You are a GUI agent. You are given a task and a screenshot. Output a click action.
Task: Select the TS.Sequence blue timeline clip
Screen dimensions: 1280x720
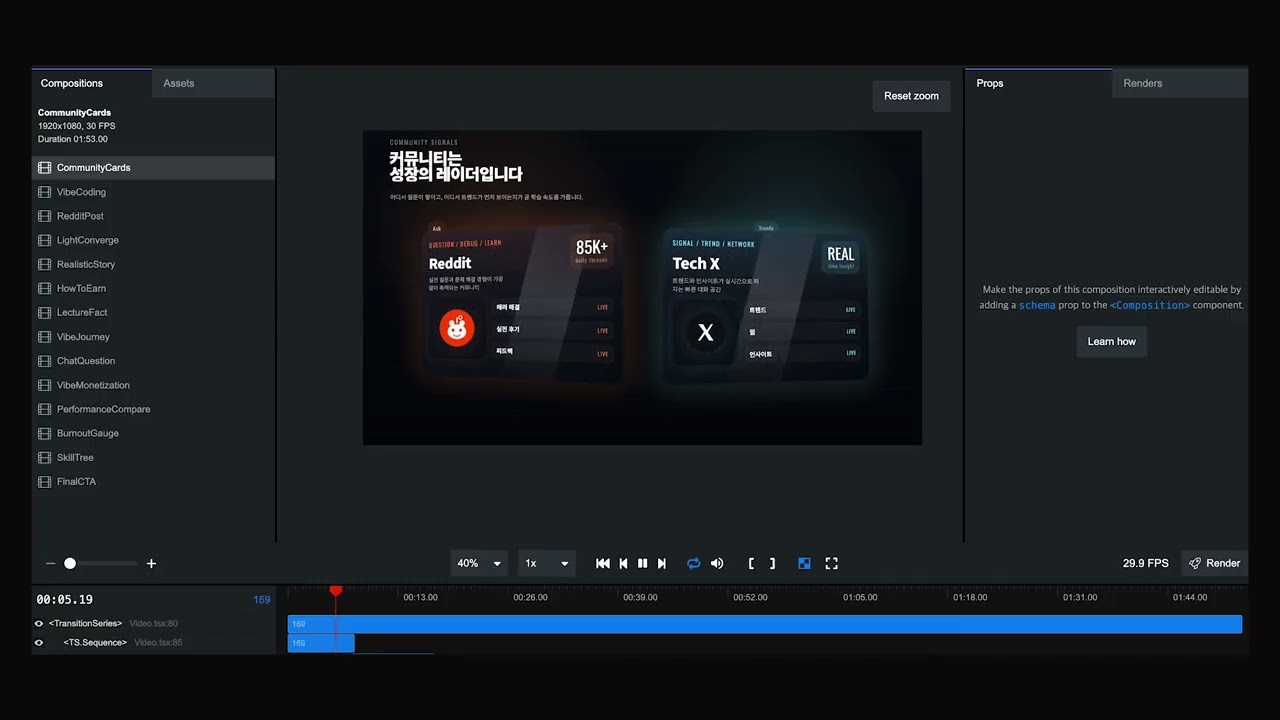(x=321, y=643)
